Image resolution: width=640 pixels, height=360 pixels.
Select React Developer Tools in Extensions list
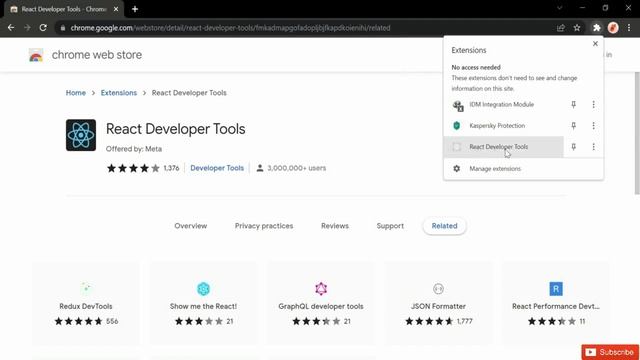click(503, 147)
